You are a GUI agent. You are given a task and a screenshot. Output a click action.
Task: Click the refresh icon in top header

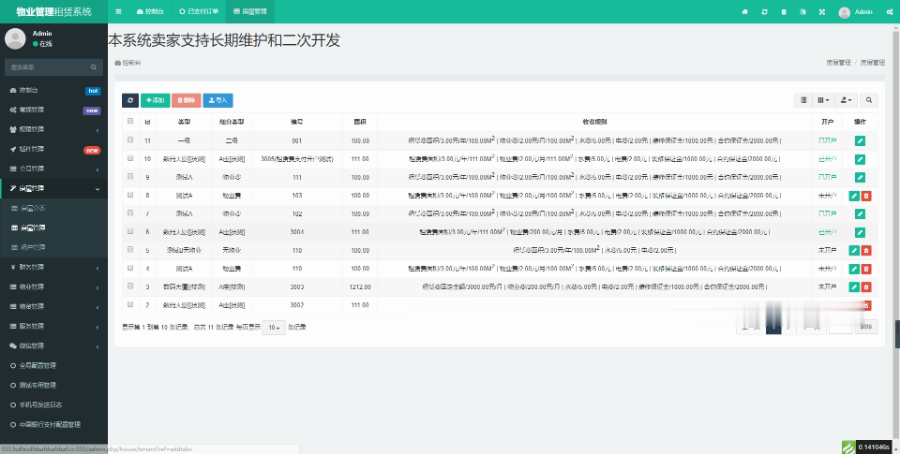(x=765, y=12)
